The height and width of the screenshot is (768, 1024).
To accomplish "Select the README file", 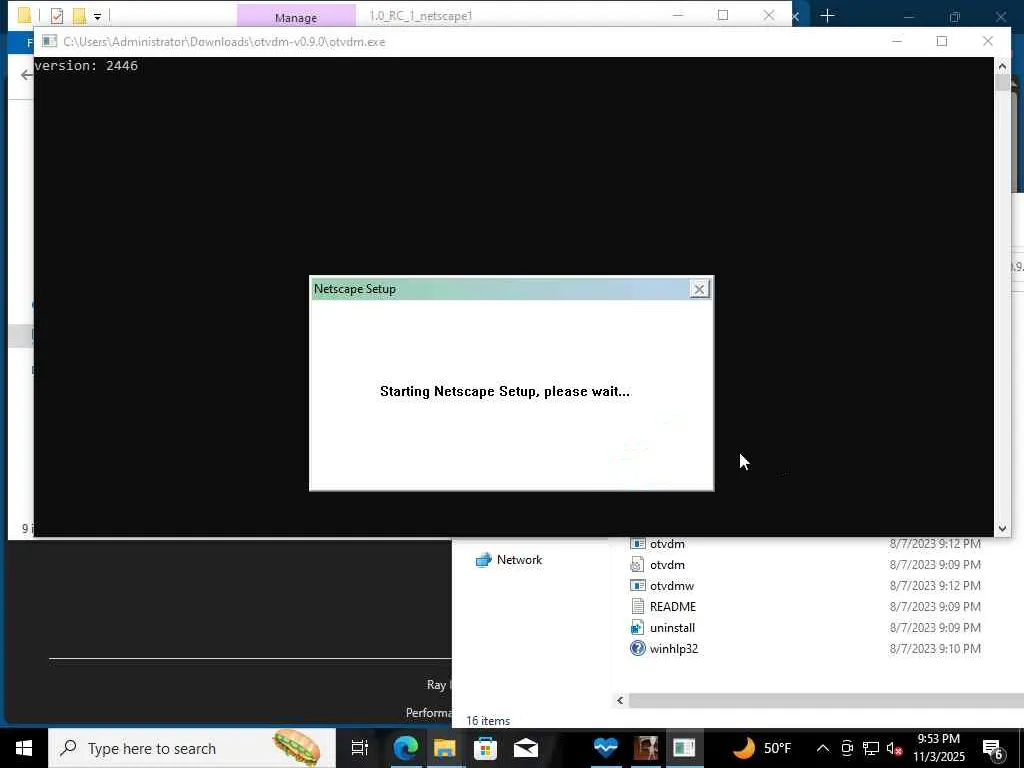I will [673, 607].
